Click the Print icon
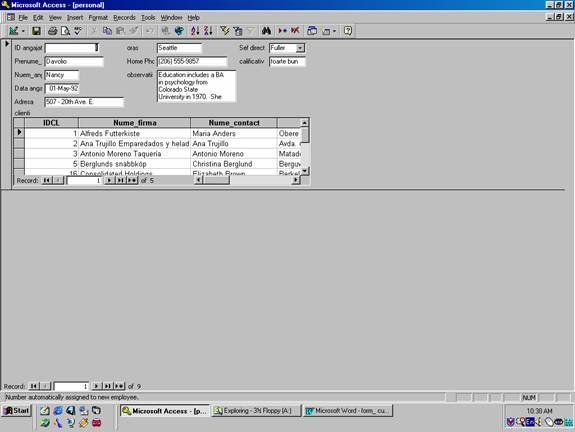 tap(52, 31)
